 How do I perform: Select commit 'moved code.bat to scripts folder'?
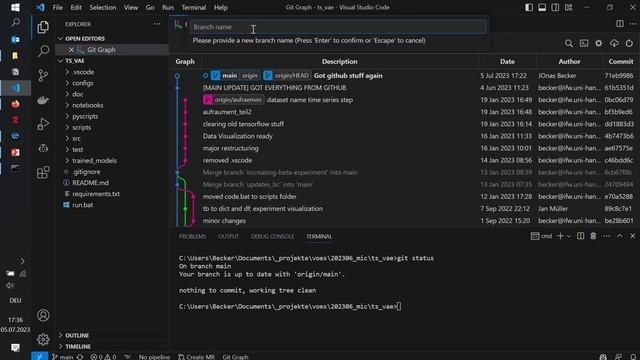249,196
